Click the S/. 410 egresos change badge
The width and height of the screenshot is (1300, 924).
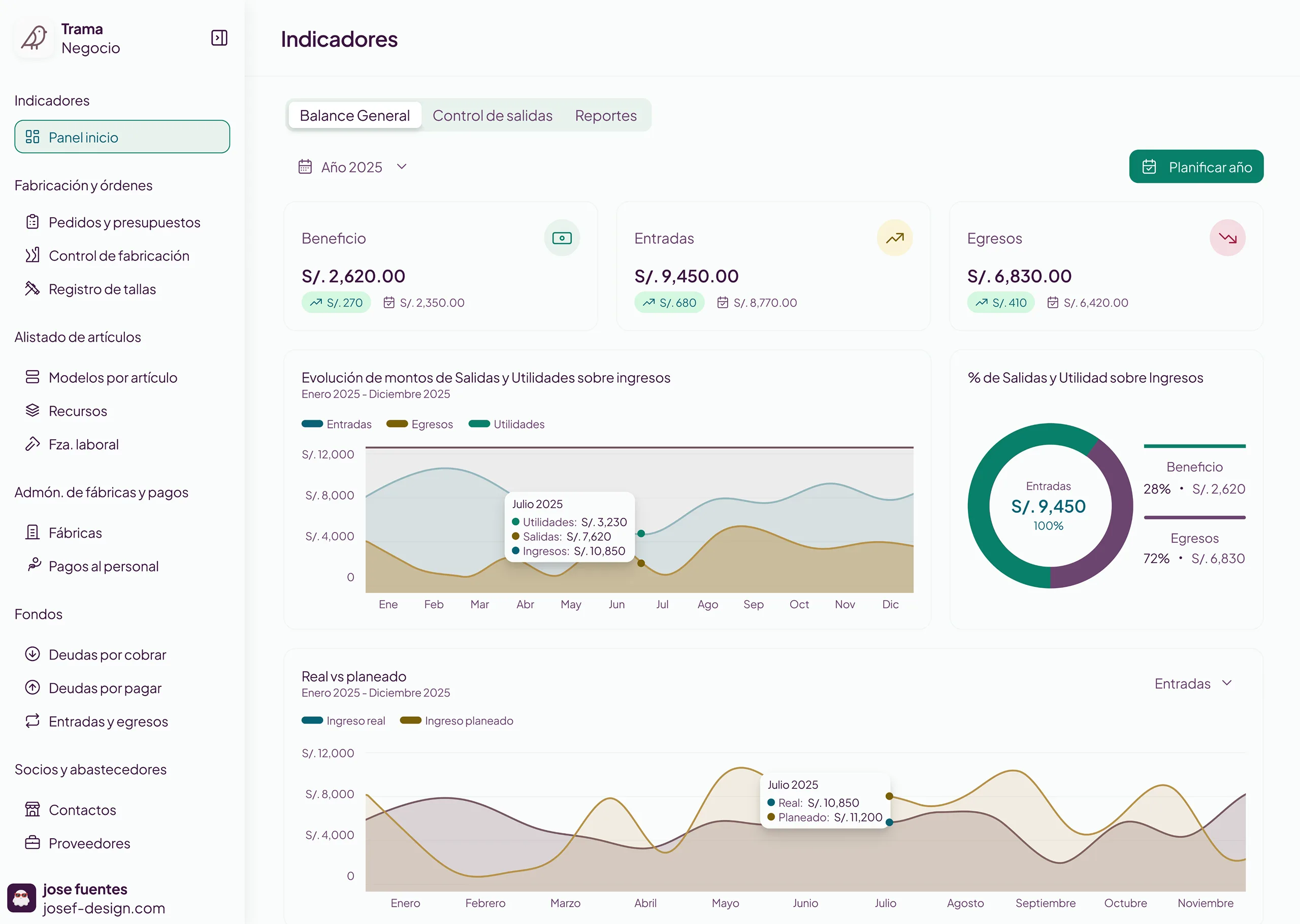coord(1001,303)
